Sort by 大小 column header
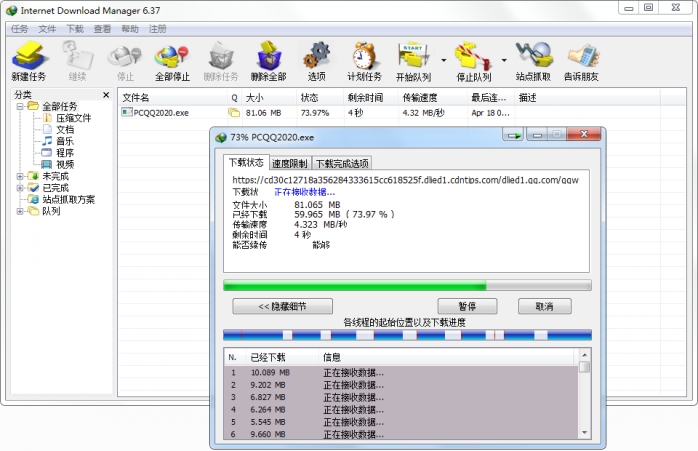The height and width of the screenshot is (451, 698). (269, 98)
